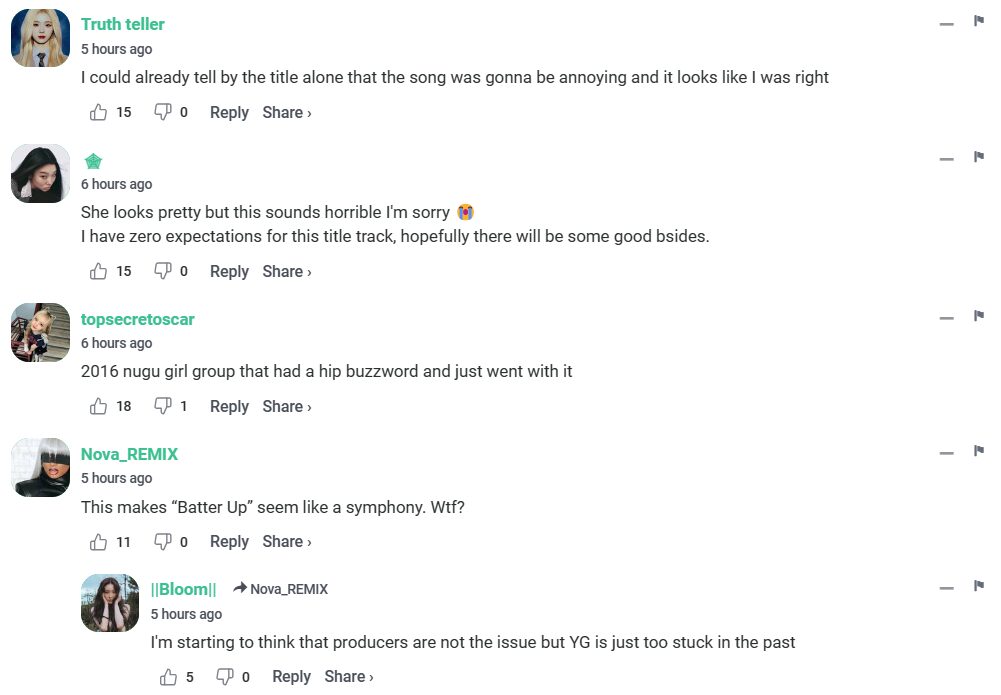This screenshot has height=695, width=1001.
Task: Downvote Nova_REMIX's comment
Action: tap(162, 542)
